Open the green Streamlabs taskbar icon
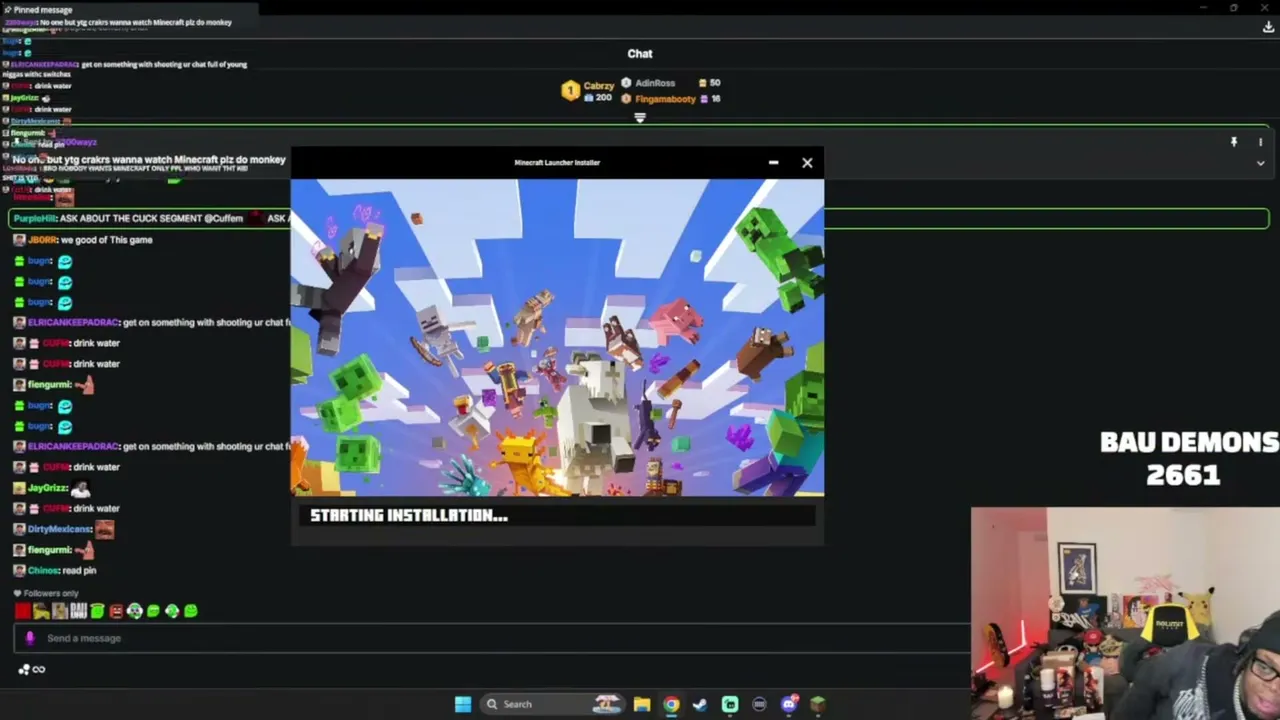The height and width of the screenshot is (720, 1280). (x=730, y=704)
